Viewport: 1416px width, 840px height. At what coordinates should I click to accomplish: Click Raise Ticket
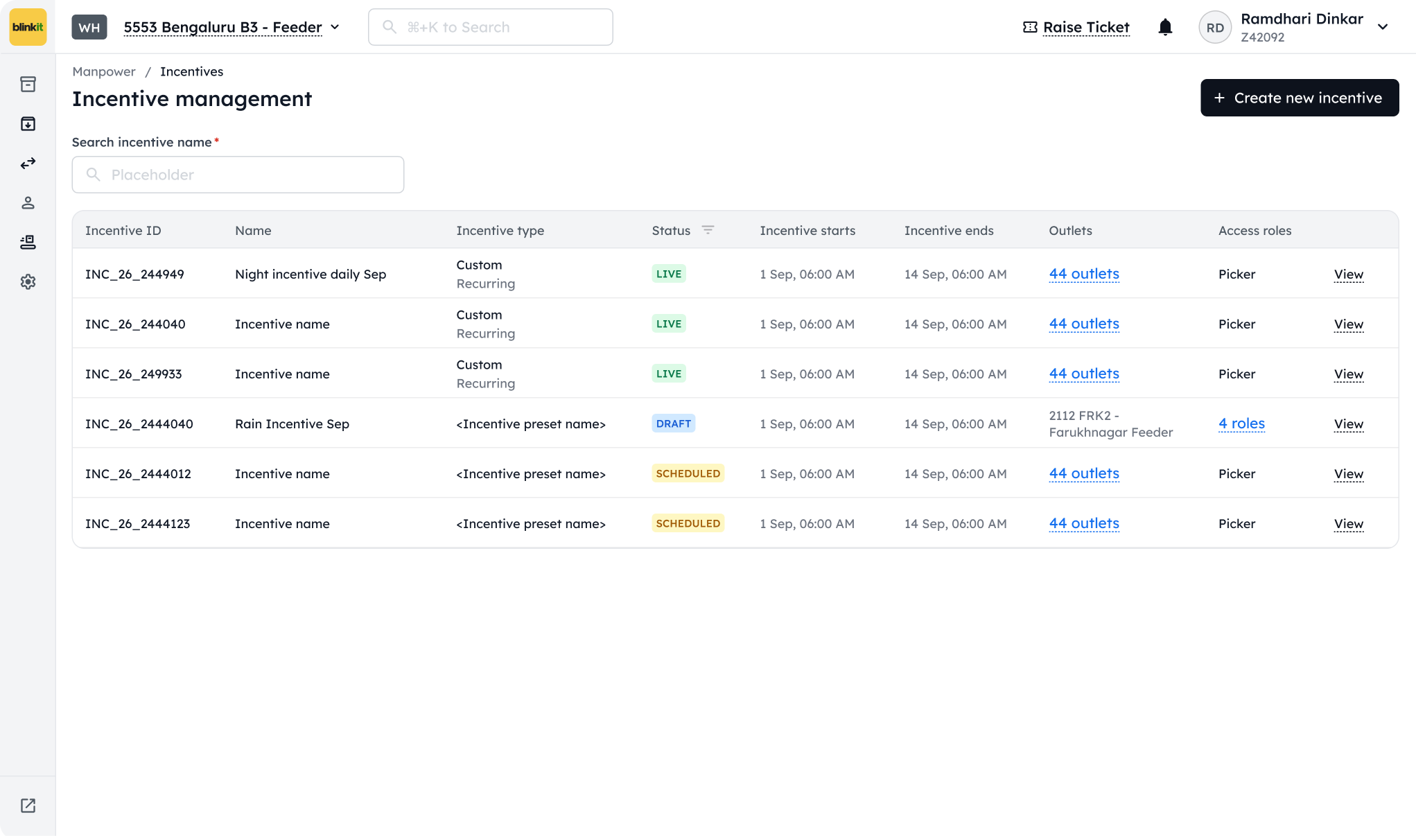pyautogui.click(x=1076, y=27)
